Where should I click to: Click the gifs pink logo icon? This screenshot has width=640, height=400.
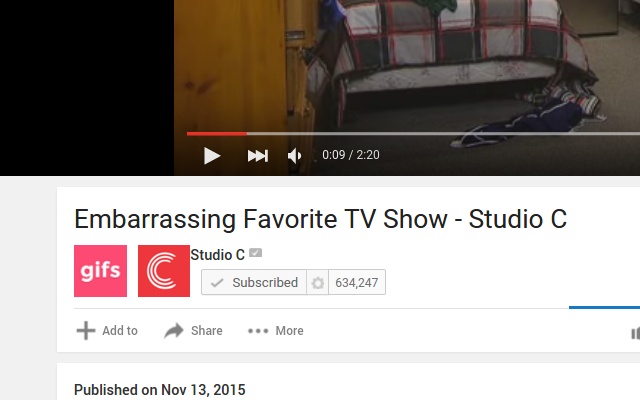coord(100,271)
